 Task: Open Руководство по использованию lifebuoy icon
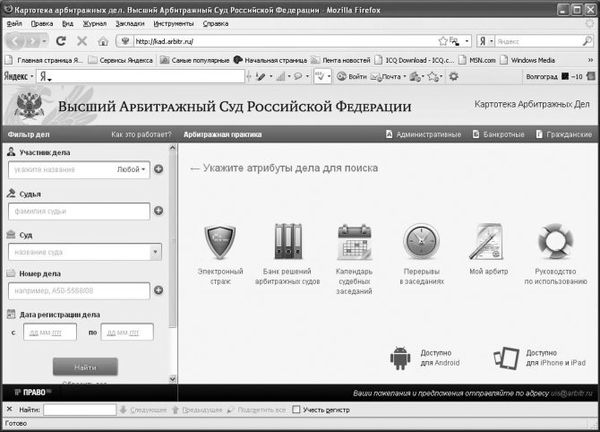(555, 241)
